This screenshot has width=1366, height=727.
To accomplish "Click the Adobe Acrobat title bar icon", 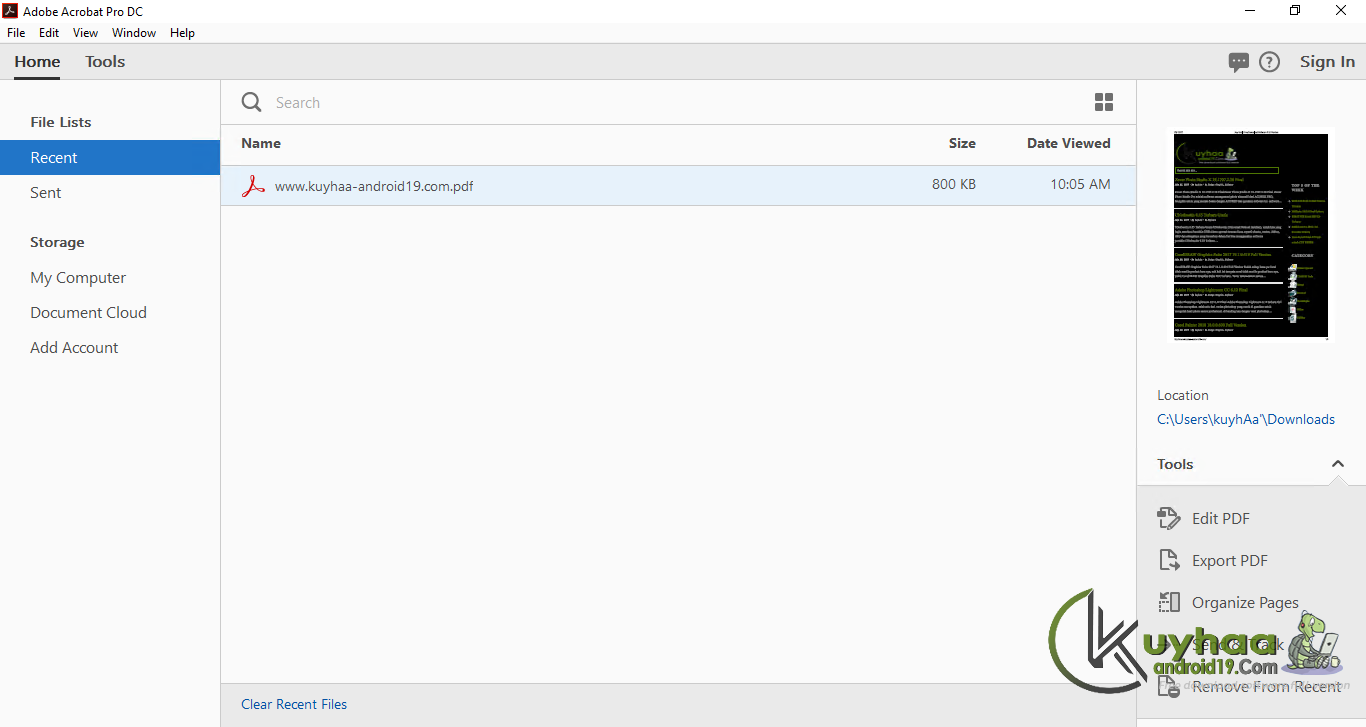I will coord(11,10).
